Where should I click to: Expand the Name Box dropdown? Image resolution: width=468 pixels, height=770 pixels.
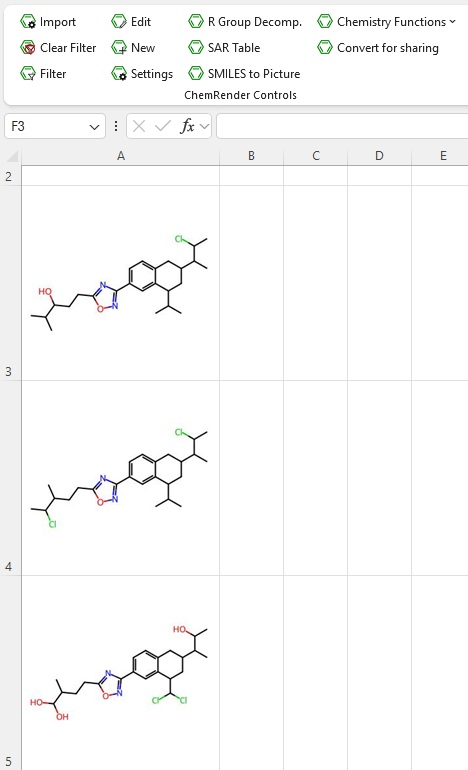pyautogui.click(x=94, y=127)
